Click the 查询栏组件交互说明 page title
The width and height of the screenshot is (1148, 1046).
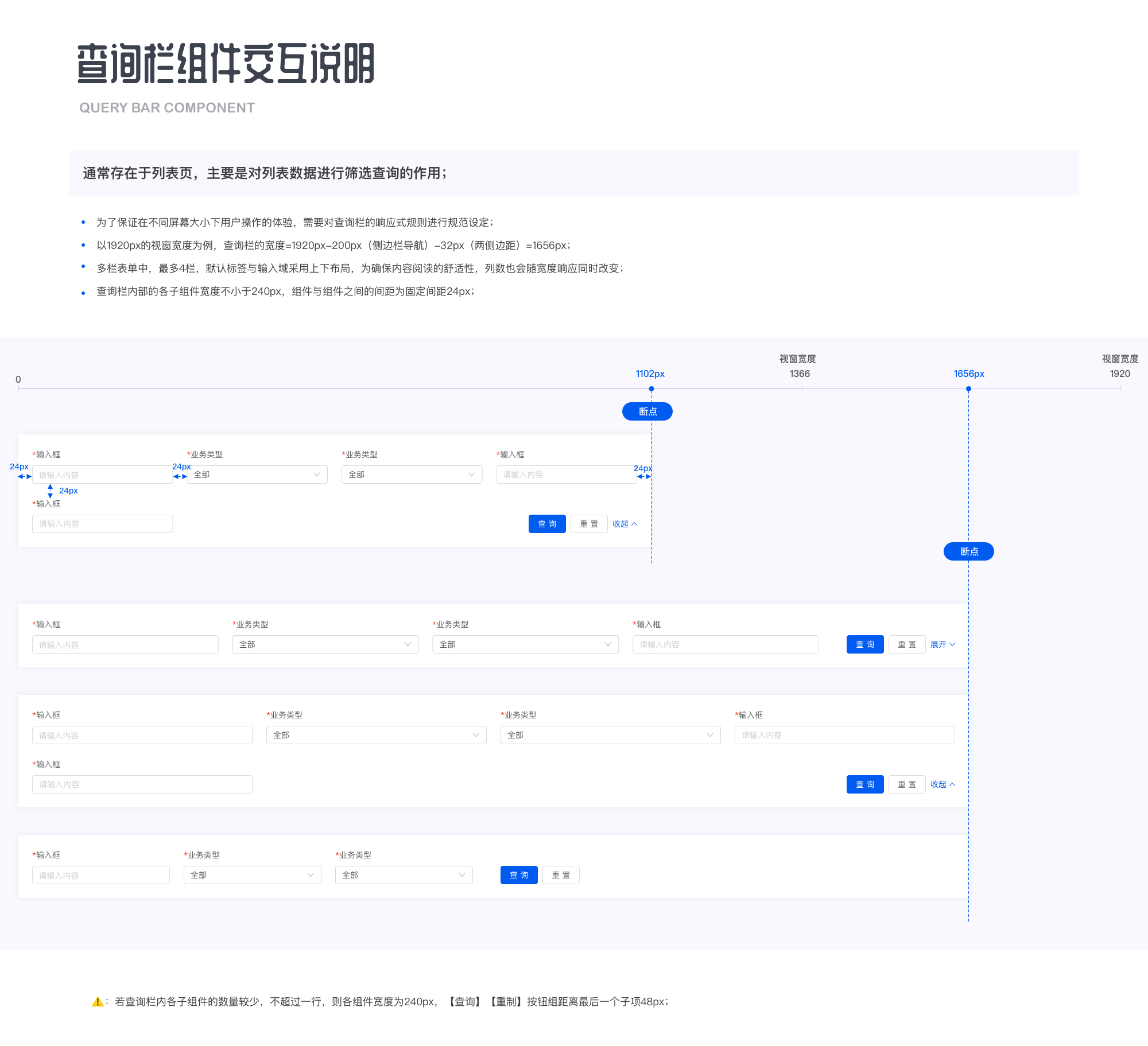(226, 63)
